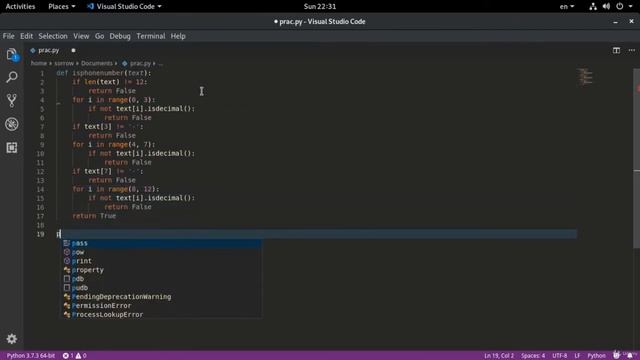The height and width of the screenshot is (360, 640).
Task: Click UTF-8 encoding status
Action: click(x=560, y=356)
